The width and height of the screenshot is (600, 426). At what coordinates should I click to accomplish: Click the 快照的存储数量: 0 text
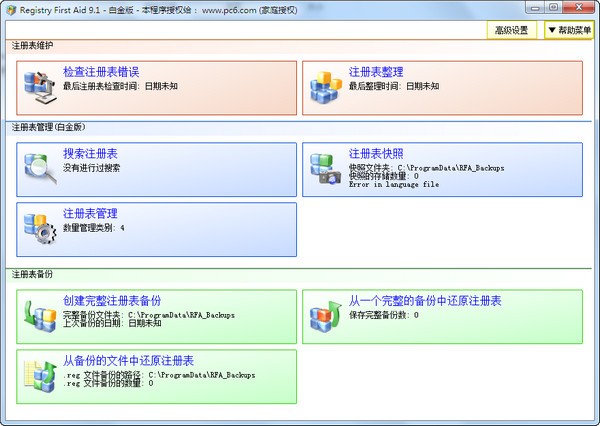click(383, 176)
